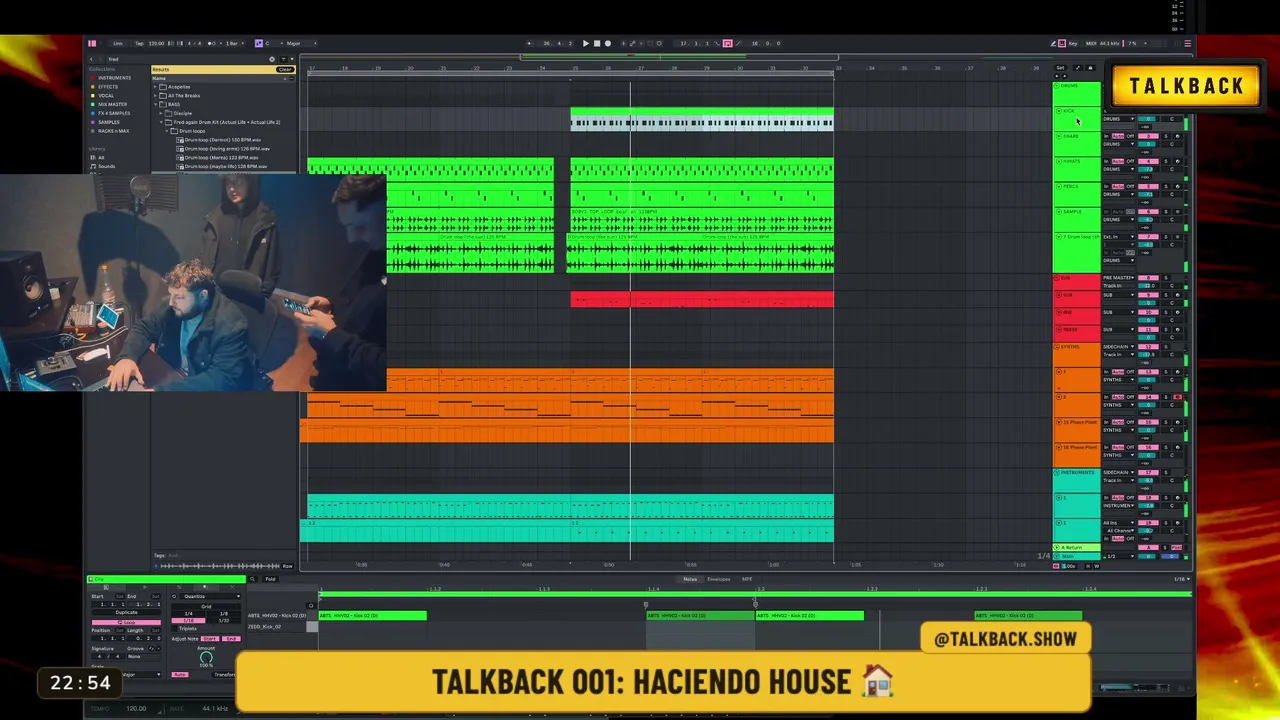Solo the HIHATS track
The height and width of the screenshot is (720, 1280).
1165,161
